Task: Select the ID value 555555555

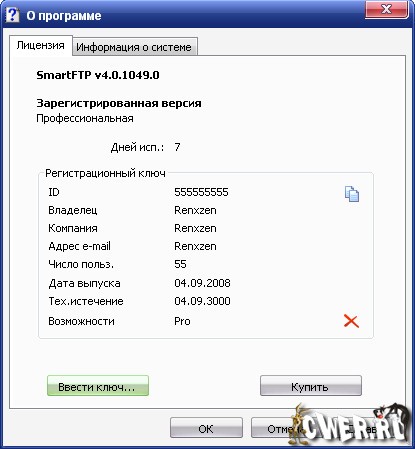Action: [201, 192]
